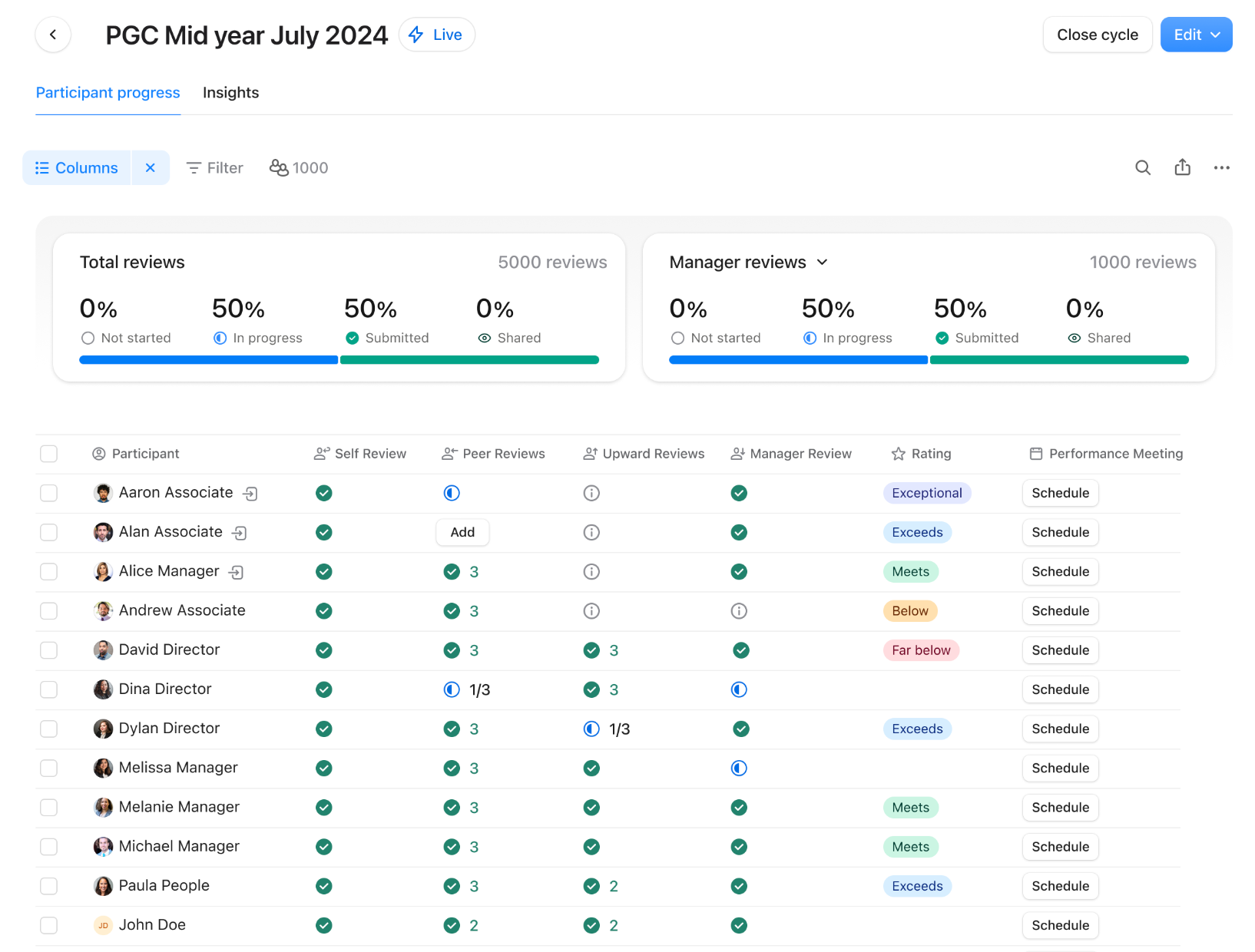
Task: Select the Melissa Manager row checkbox
Action: 48,768
